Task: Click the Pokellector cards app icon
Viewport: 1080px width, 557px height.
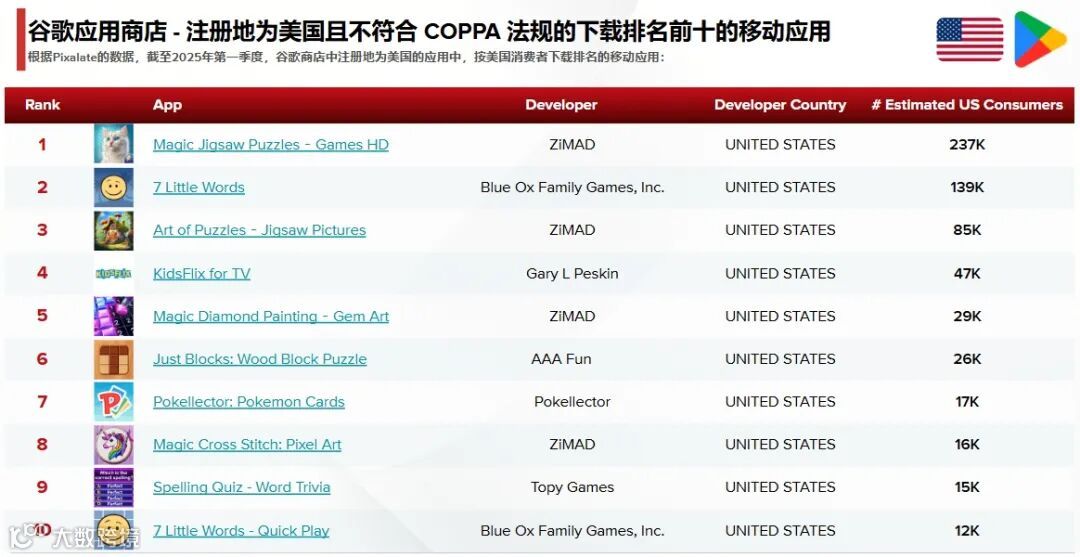Action: tap(114, 401)
